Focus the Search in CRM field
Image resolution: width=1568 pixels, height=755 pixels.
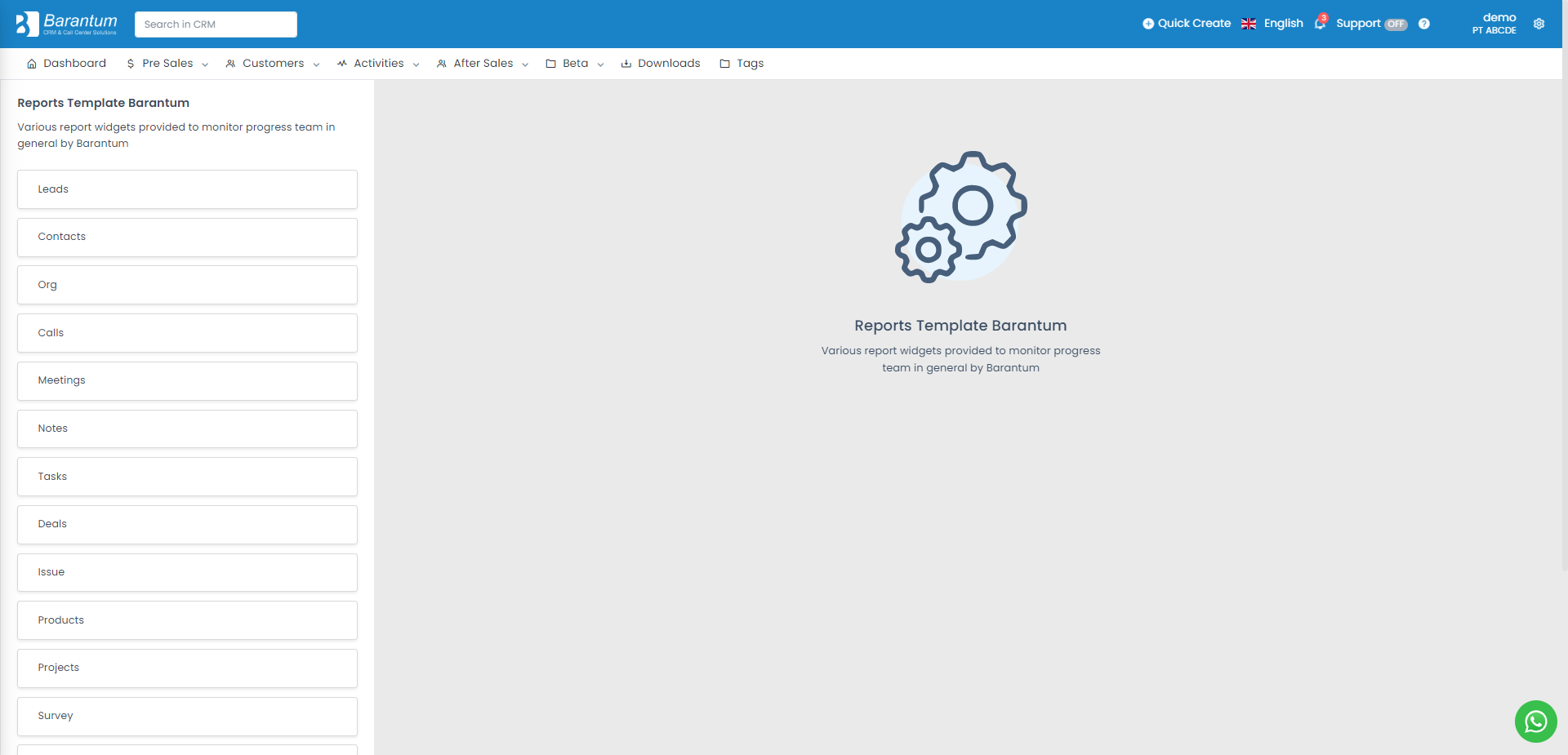point(216,24)
